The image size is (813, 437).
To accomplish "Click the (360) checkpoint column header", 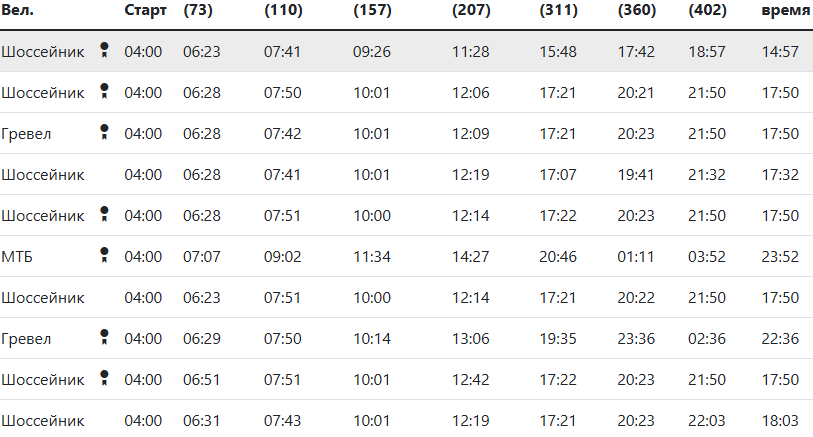I will tap(637, 10).
